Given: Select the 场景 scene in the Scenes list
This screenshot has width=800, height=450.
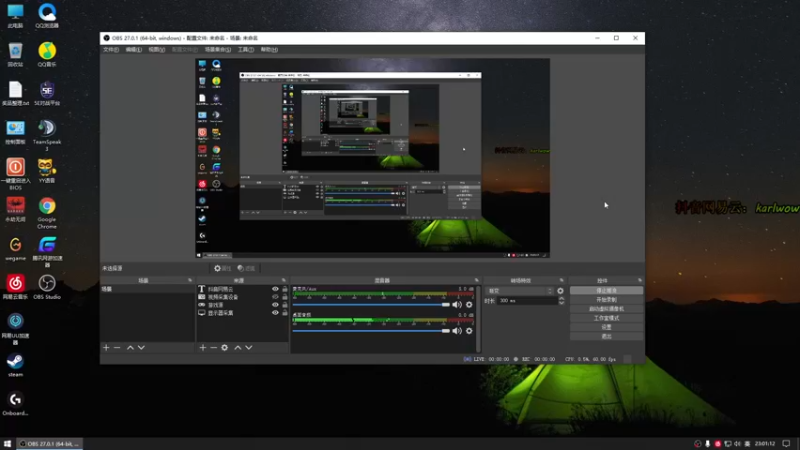Looking at the screenshot, I should 147,289.
